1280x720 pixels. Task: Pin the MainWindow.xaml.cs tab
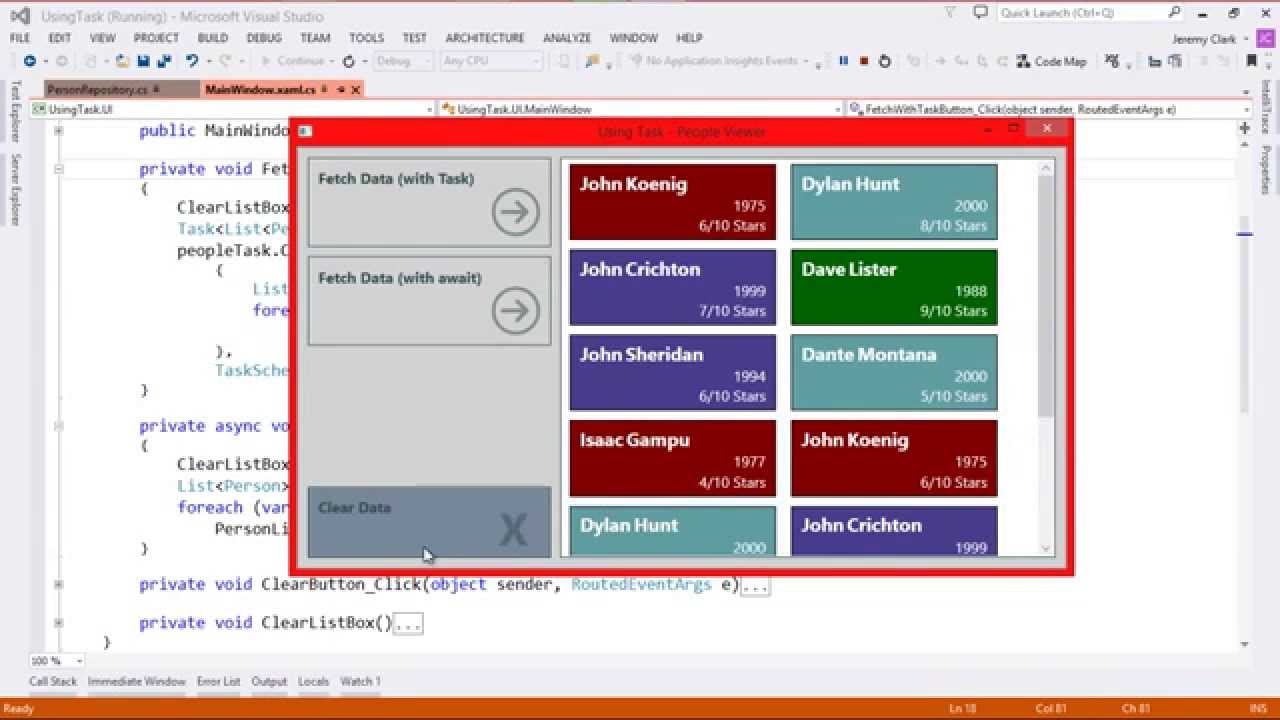pyautogui.click(x=341, y=90)
